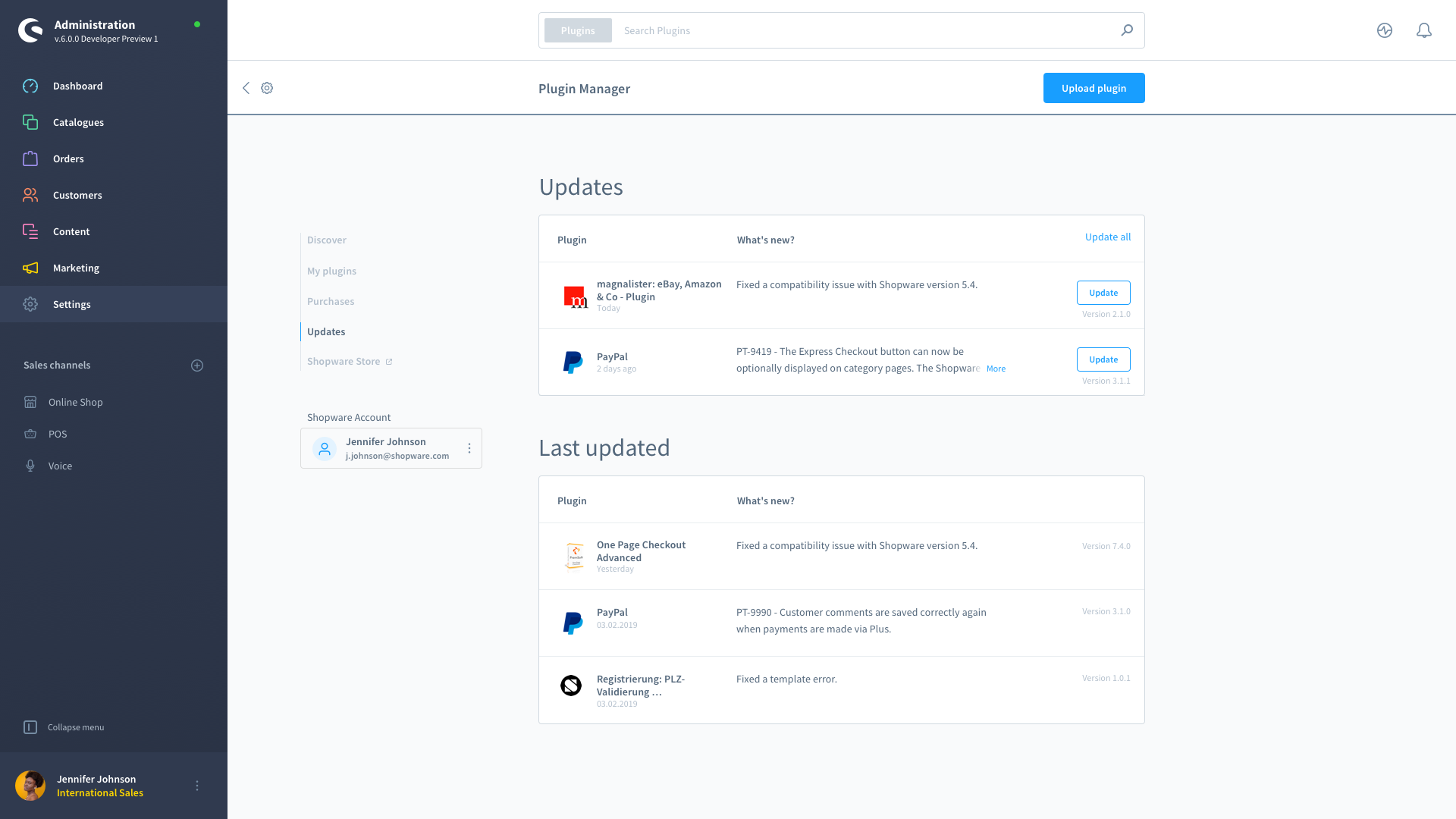Click the Dashboard icon in sidebar
Screen dimensions: 1456x819
tap(31, 86)
